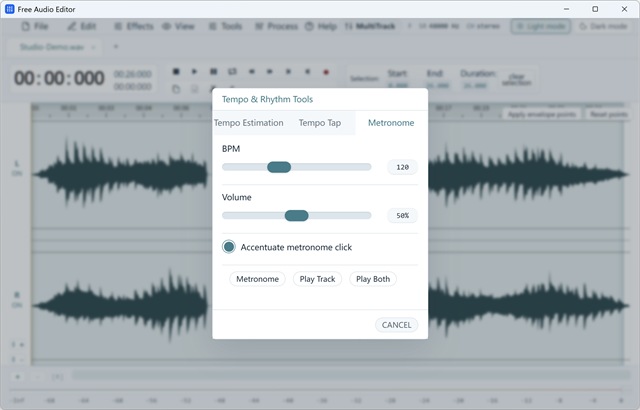
Task: Toggle Accentuate metronome click option
Action: [x=229, y=247]
